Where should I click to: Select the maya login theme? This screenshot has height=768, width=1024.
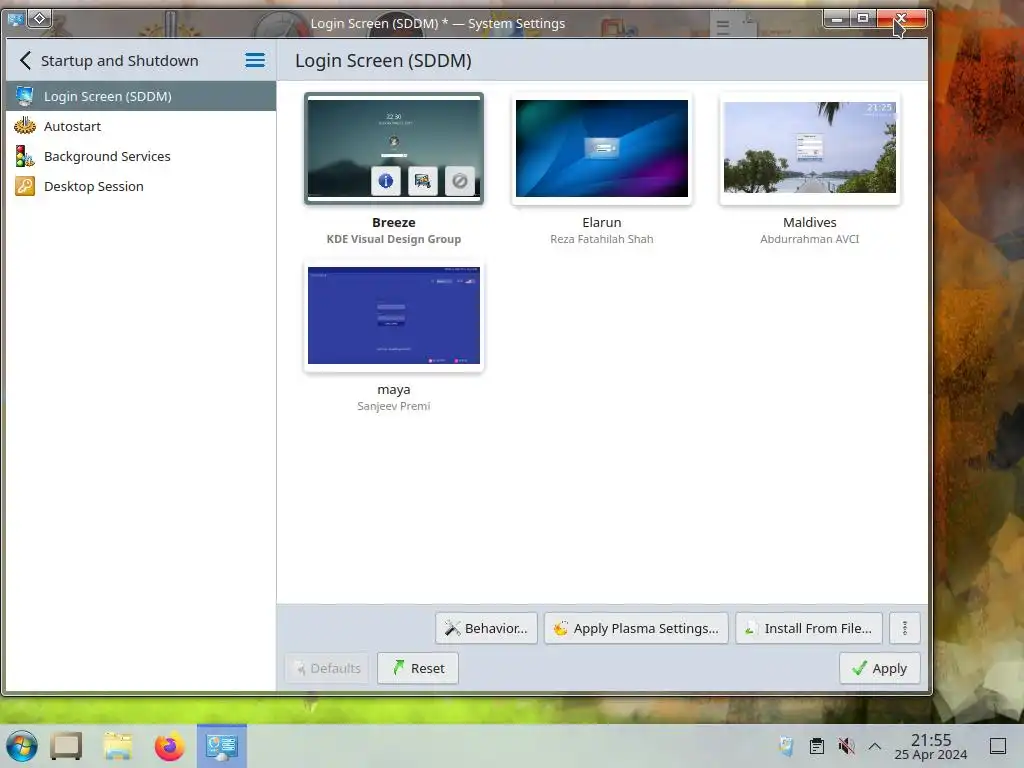coord(394,315)
